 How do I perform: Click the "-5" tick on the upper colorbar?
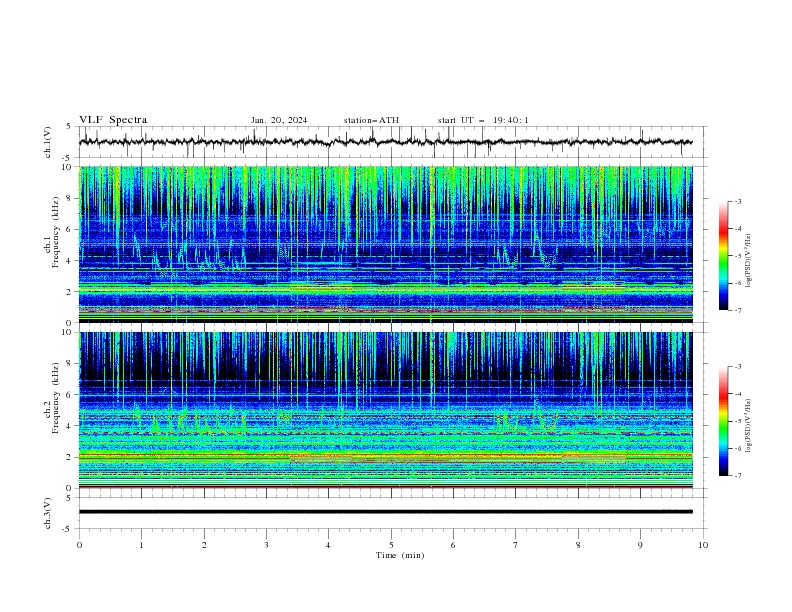click(738, 256)
